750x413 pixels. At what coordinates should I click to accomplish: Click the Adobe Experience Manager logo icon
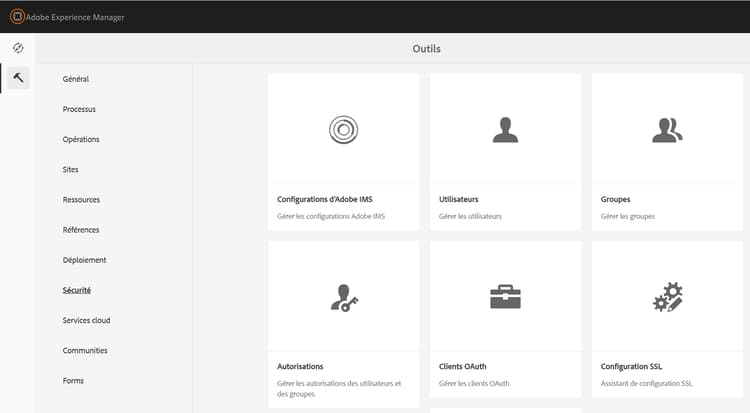pyautogui.click(x=17, y=17)
